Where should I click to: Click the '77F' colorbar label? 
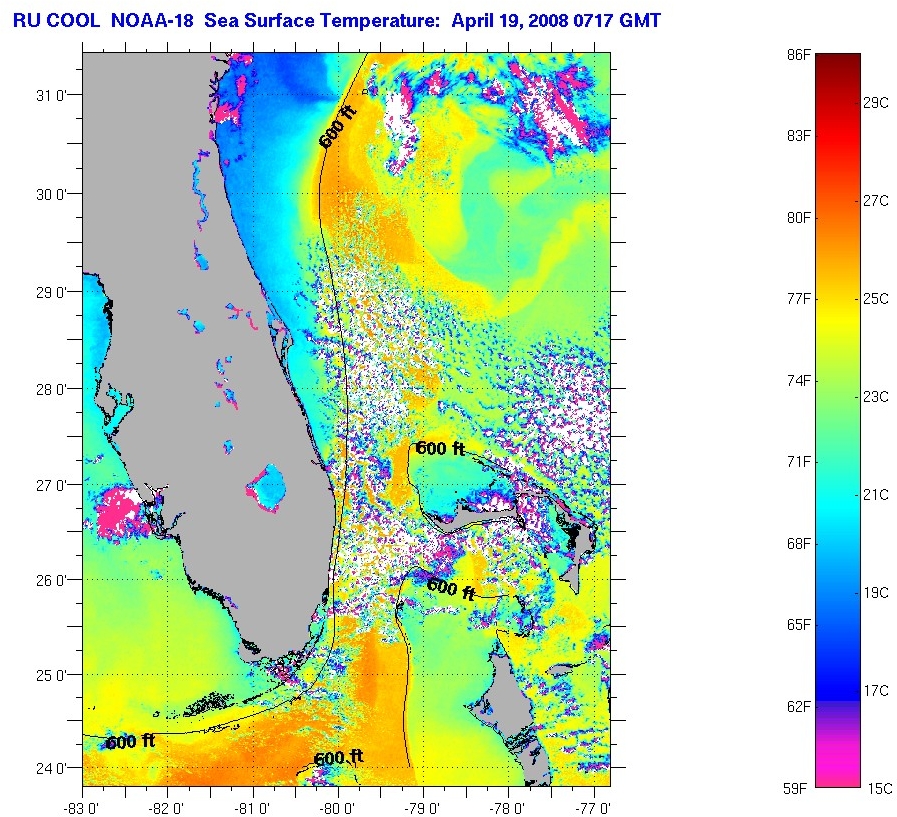799,299
